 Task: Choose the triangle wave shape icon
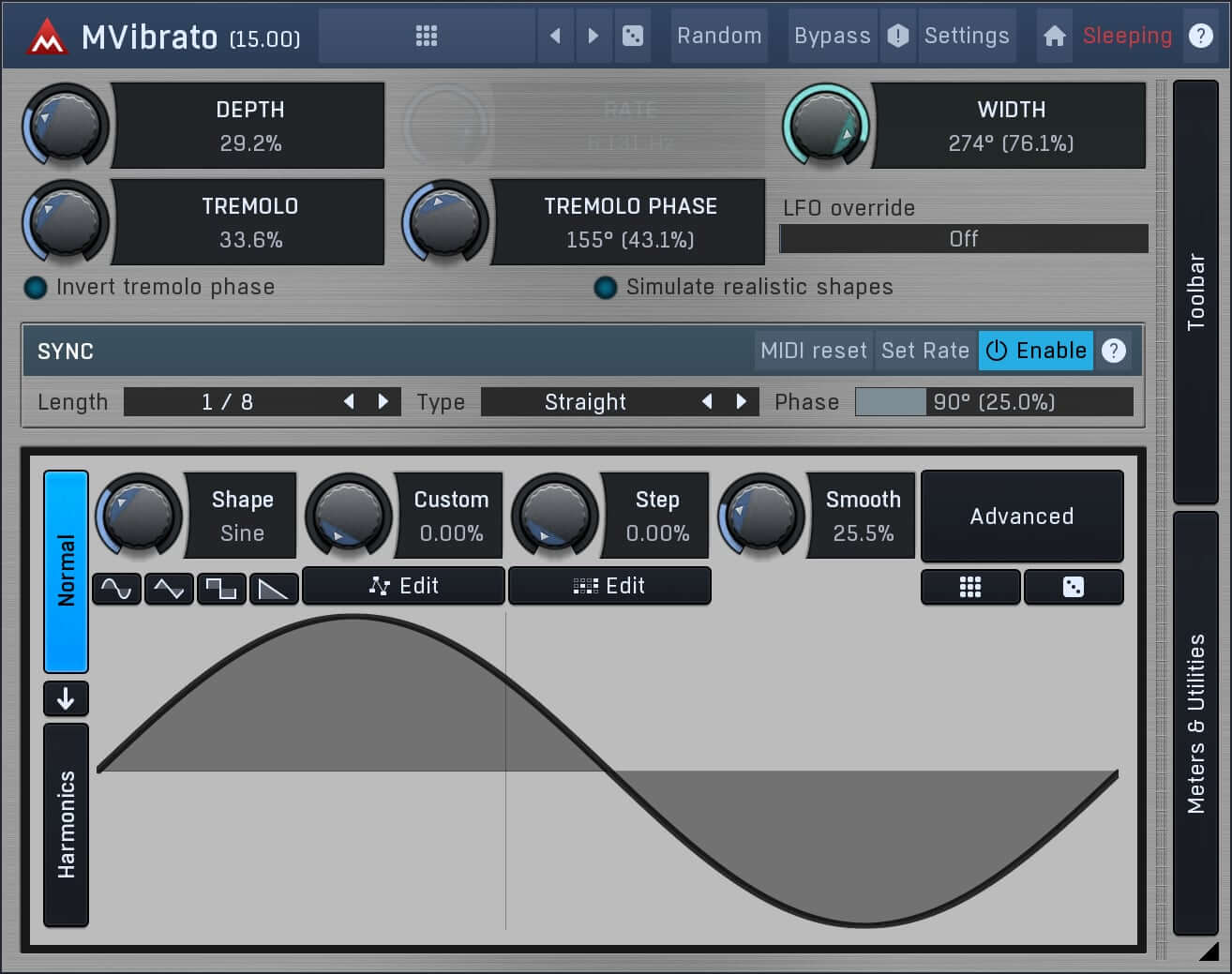click(169, 589)
